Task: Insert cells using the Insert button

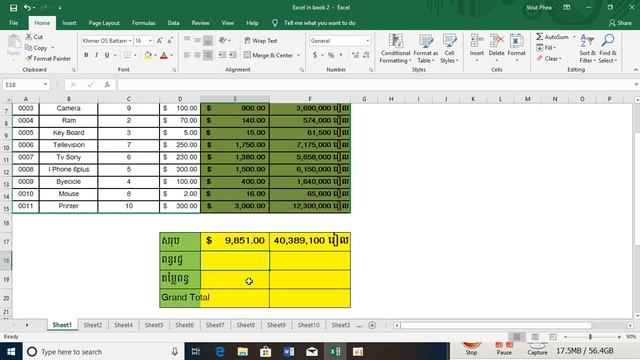Action: 476,48
